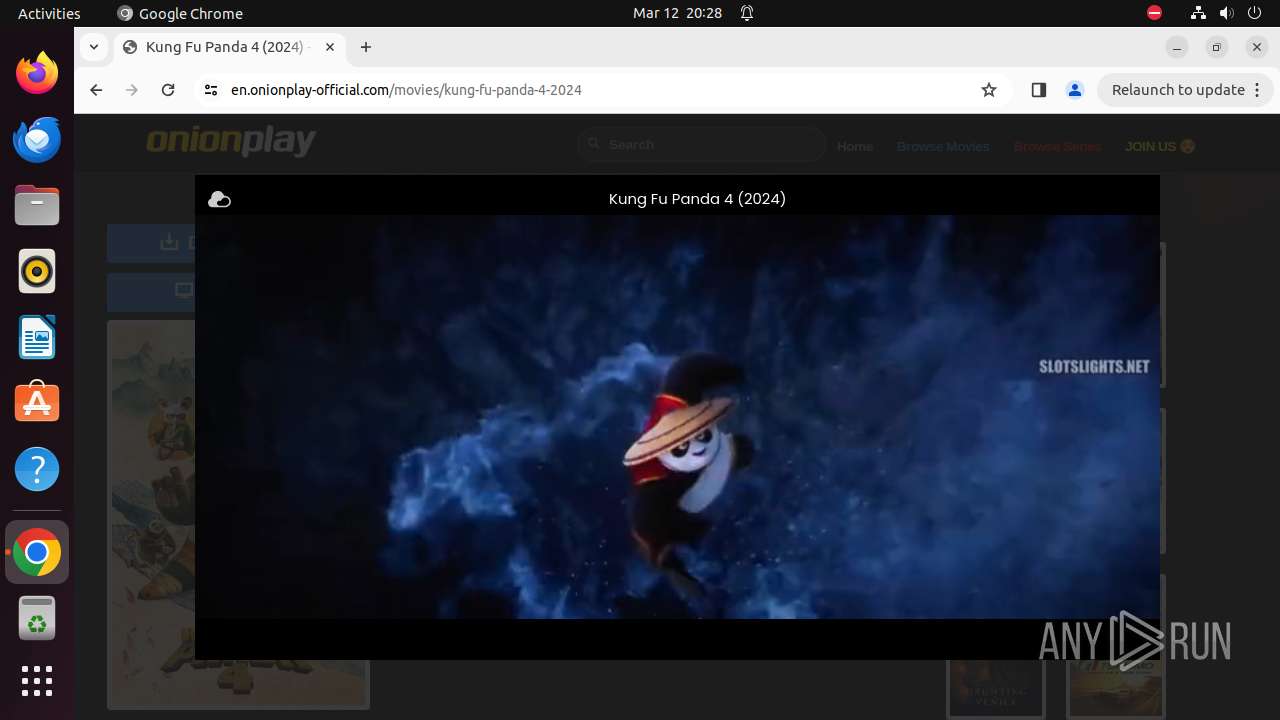View site information icon in address bar
1280x720 pixels.
[x=210, y=90]
